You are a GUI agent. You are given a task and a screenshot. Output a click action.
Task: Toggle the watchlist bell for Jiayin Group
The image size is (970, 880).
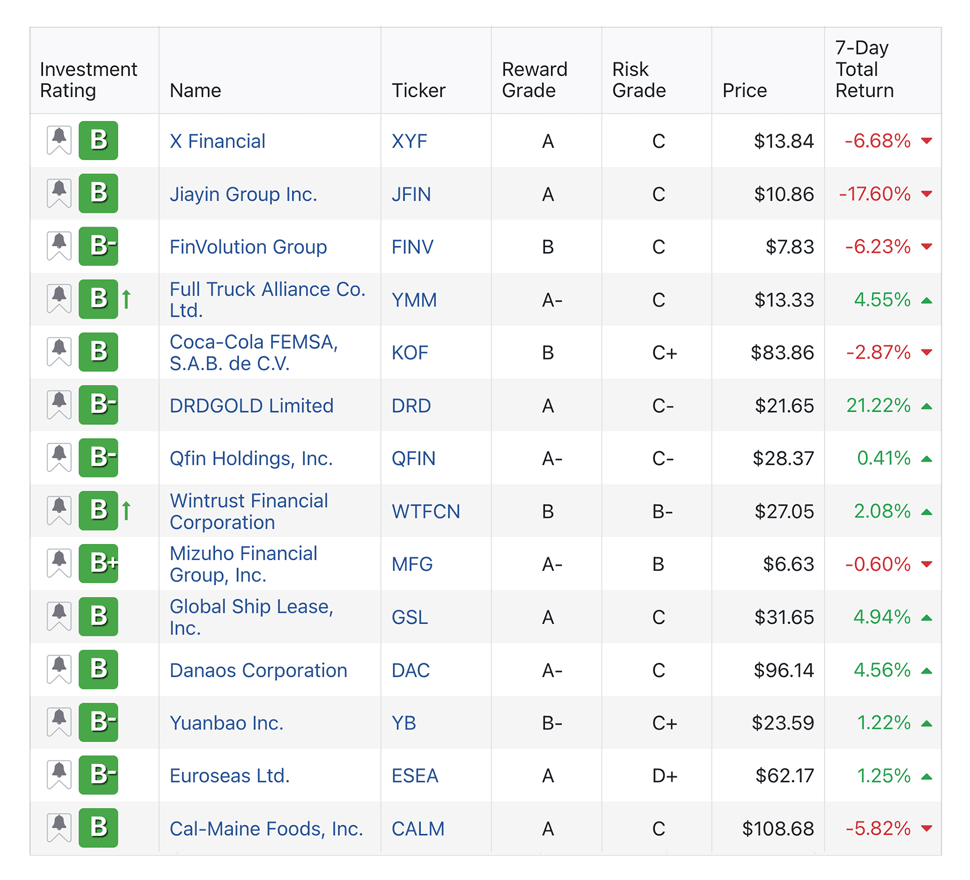click(59, 194)
